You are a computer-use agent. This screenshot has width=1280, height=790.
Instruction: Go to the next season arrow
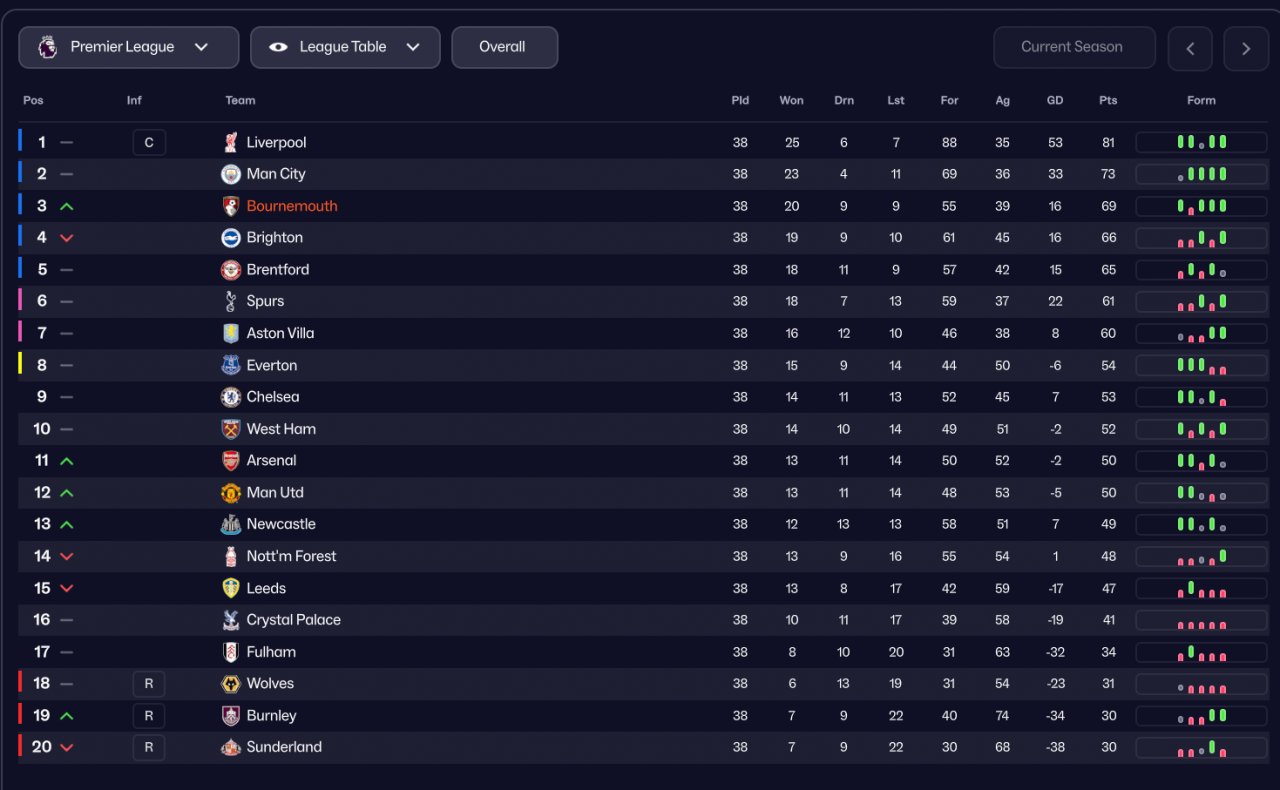click(1246, 48)
